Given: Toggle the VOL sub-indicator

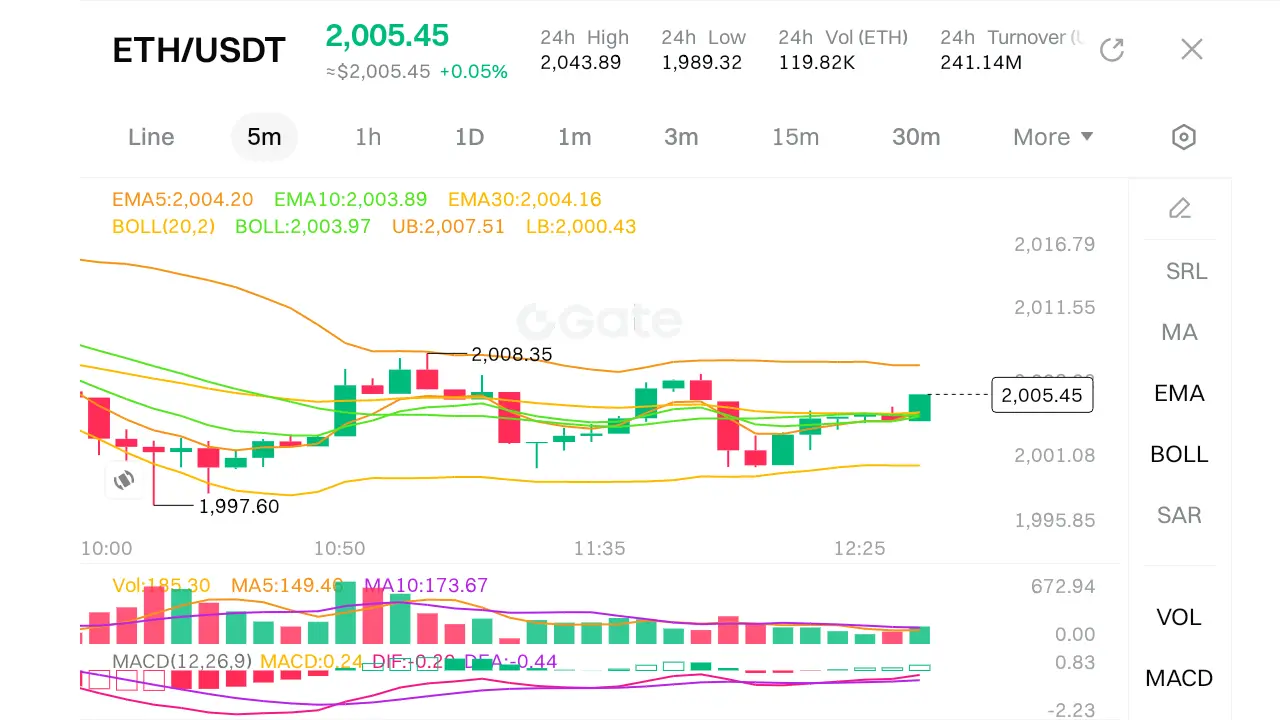Looking at the screenshot, I should [1179, 617].
